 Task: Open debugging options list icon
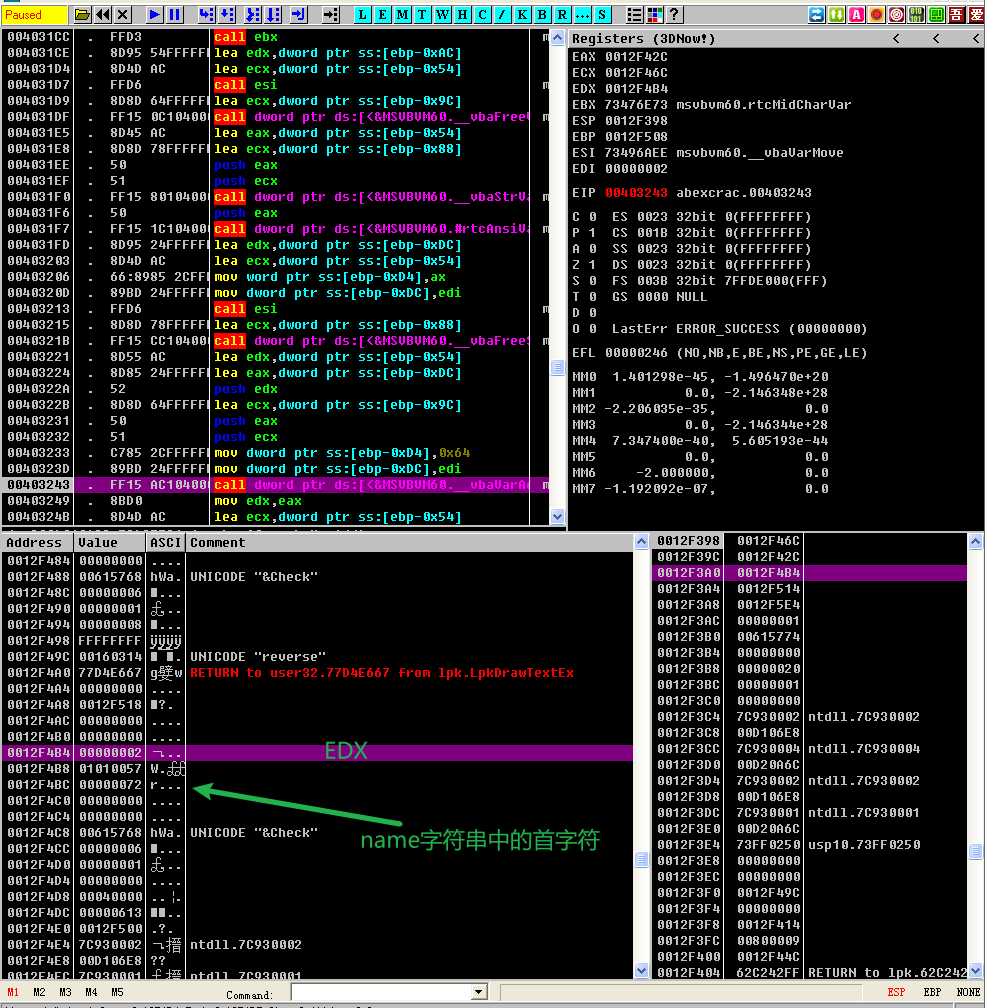pos(634,14)
